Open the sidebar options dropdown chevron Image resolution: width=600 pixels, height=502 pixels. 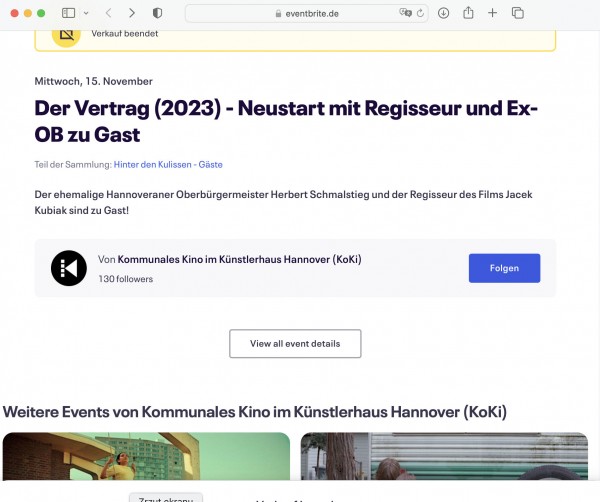(x=86, y=13)
